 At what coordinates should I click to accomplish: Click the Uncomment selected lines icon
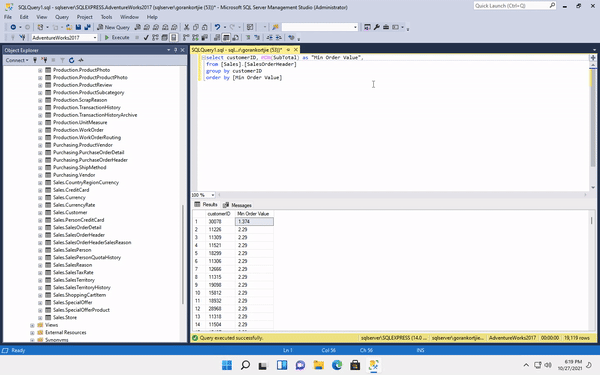257,38
